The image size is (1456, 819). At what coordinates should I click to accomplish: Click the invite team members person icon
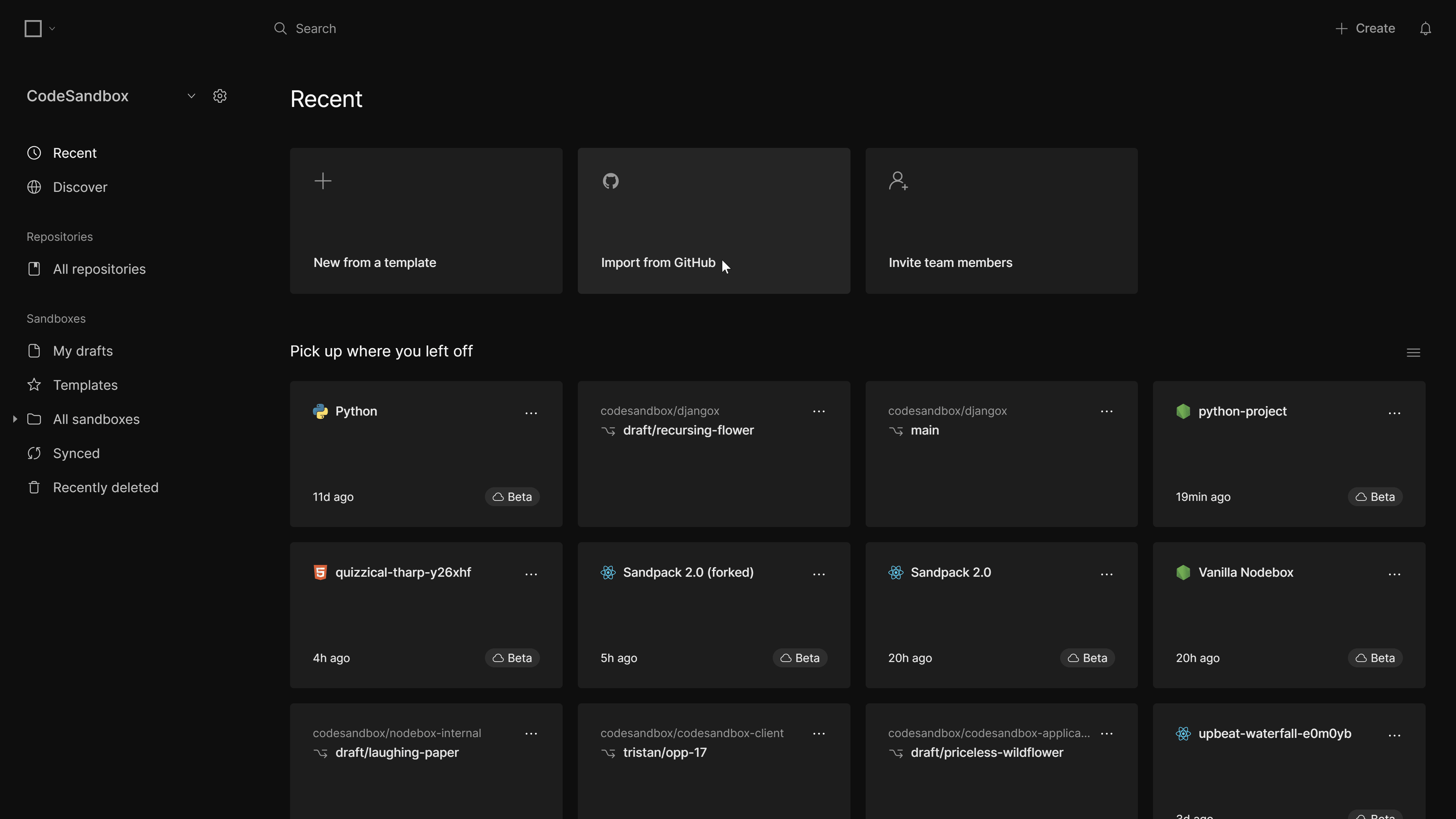pos(897,181)
